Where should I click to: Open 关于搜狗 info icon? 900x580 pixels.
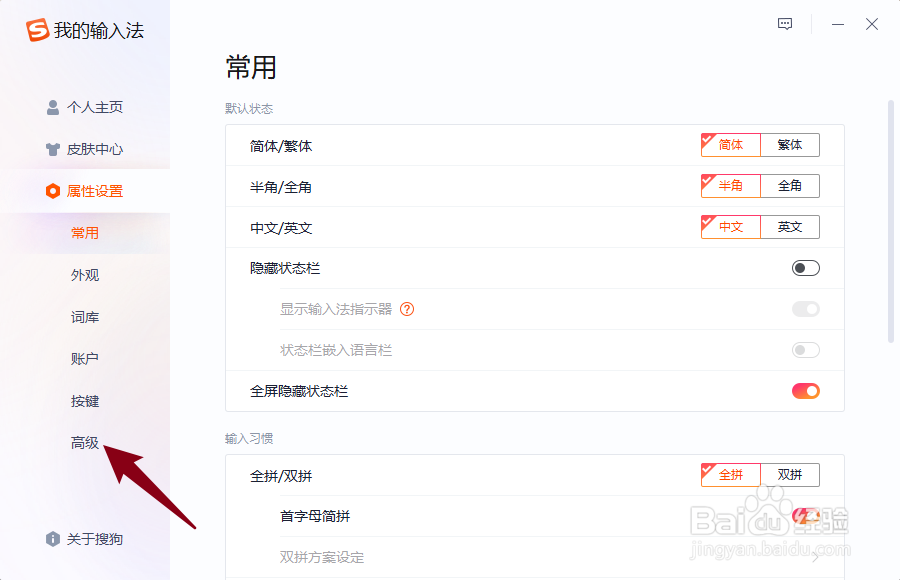(x=53, y=539)
